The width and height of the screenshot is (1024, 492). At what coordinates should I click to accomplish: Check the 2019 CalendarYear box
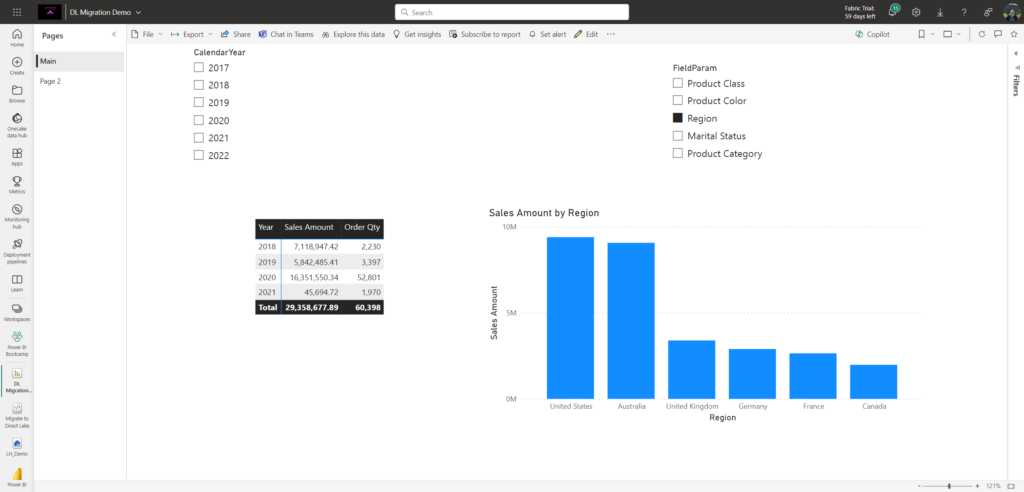[x=199, y=103]
